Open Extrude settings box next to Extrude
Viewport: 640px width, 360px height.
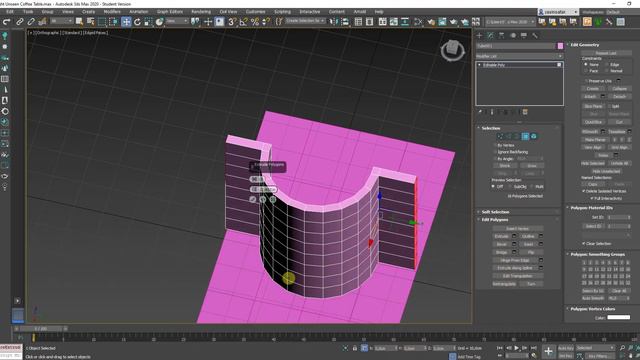(514, 236)
